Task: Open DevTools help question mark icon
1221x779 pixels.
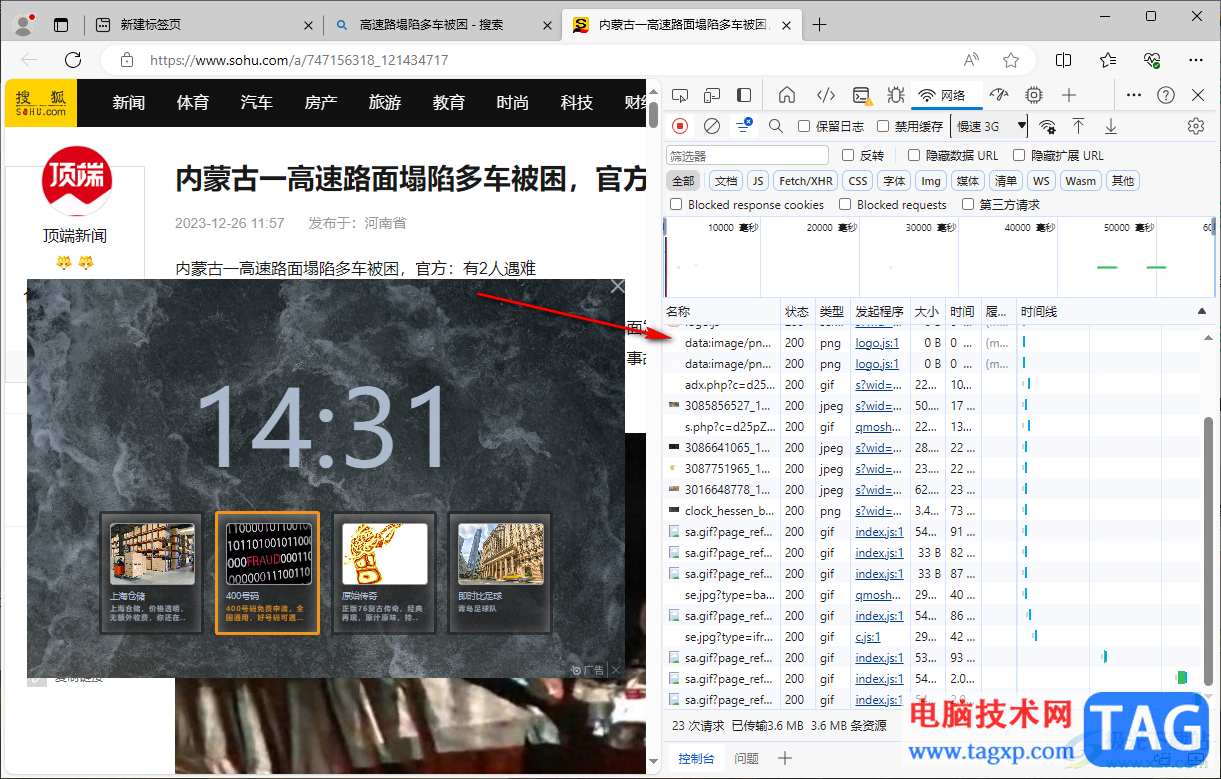Action: coord(1166,95)
